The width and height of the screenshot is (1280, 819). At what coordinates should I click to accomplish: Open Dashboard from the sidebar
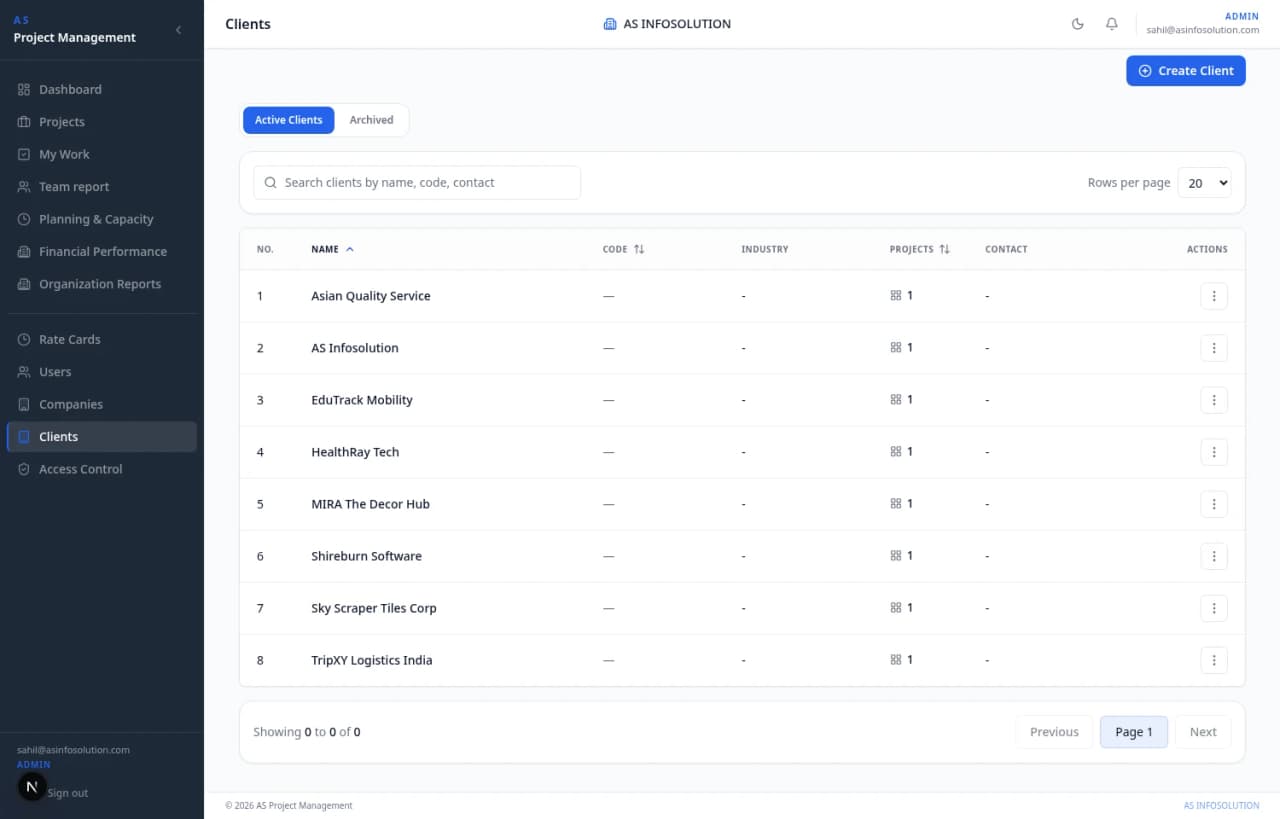(x=101, y=90)
